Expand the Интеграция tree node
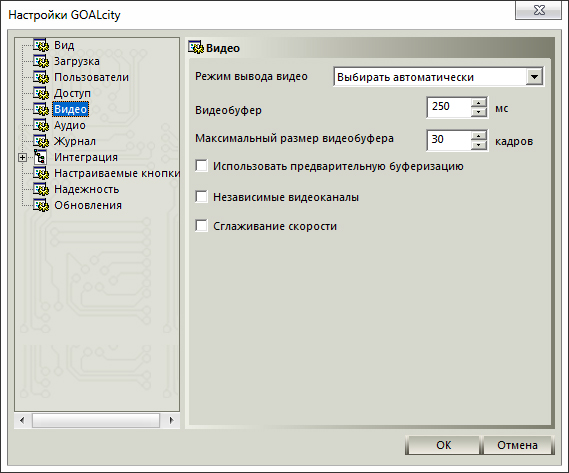 pyautogui.click(x=22, y=157)
